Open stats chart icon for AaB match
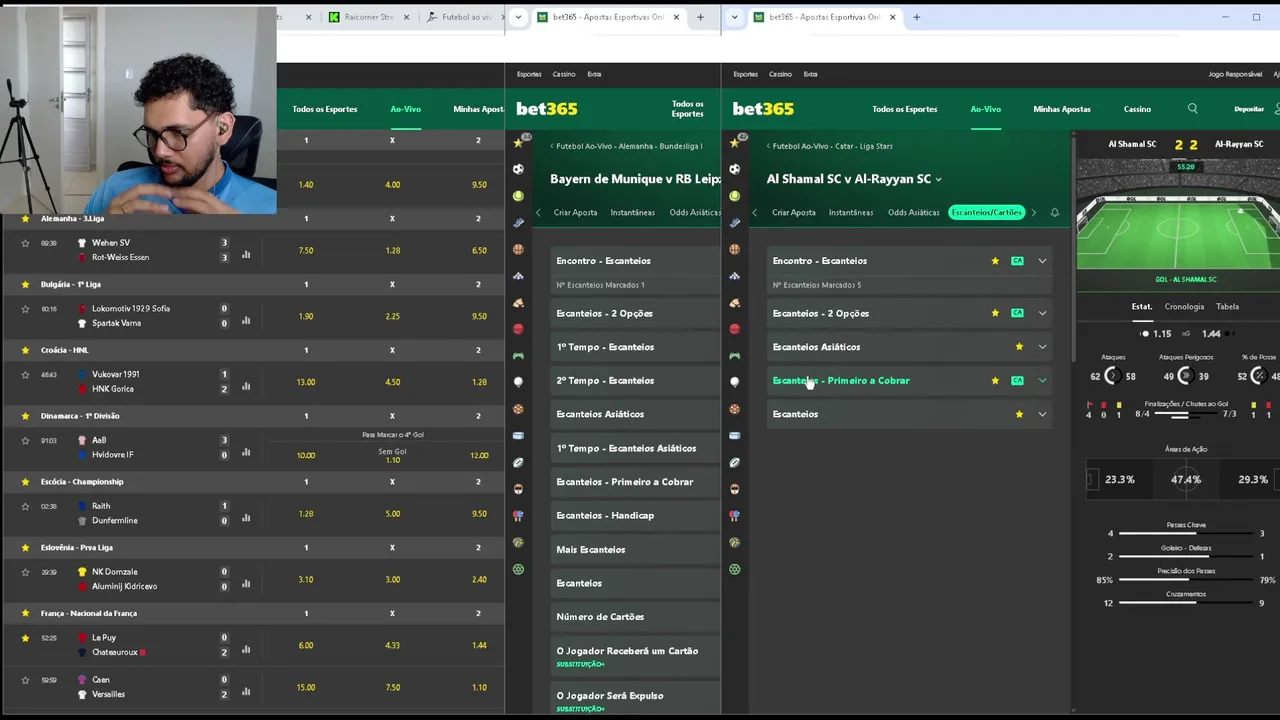Viewport: 1280px width, 720px height. [x=246, y=452]
